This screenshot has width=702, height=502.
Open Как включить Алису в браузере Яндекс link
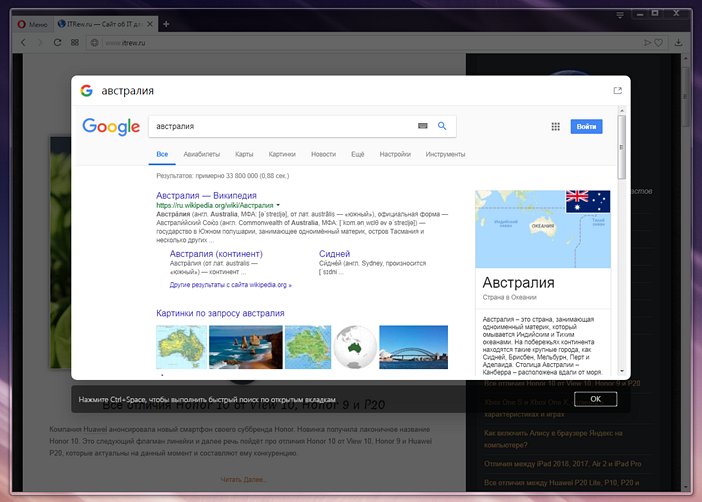[x=553, y=439]
